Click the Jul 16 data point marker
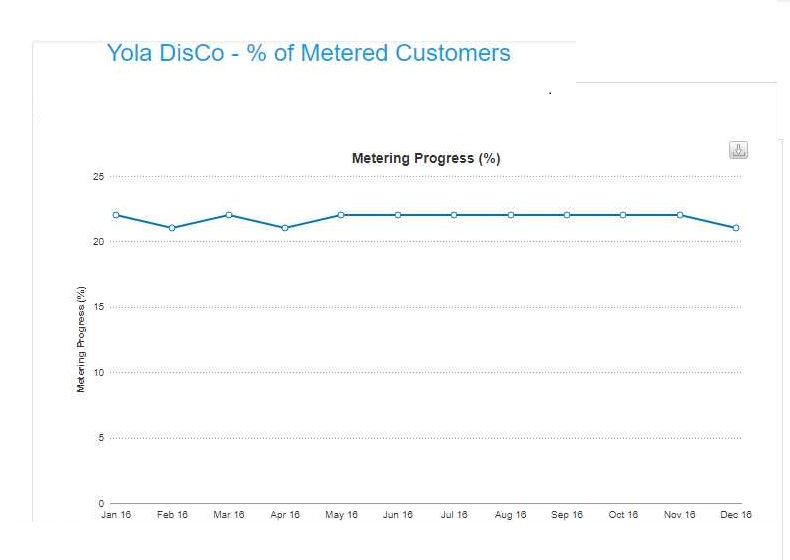 [x=454, y=215]
